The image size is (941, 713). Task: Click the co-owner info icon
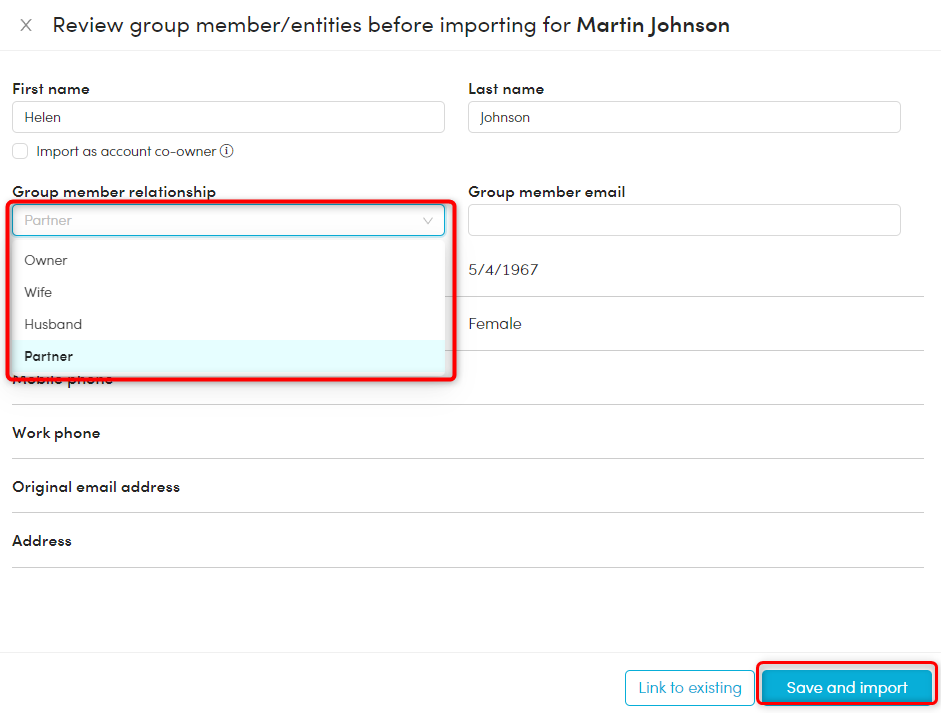[227, 151]
